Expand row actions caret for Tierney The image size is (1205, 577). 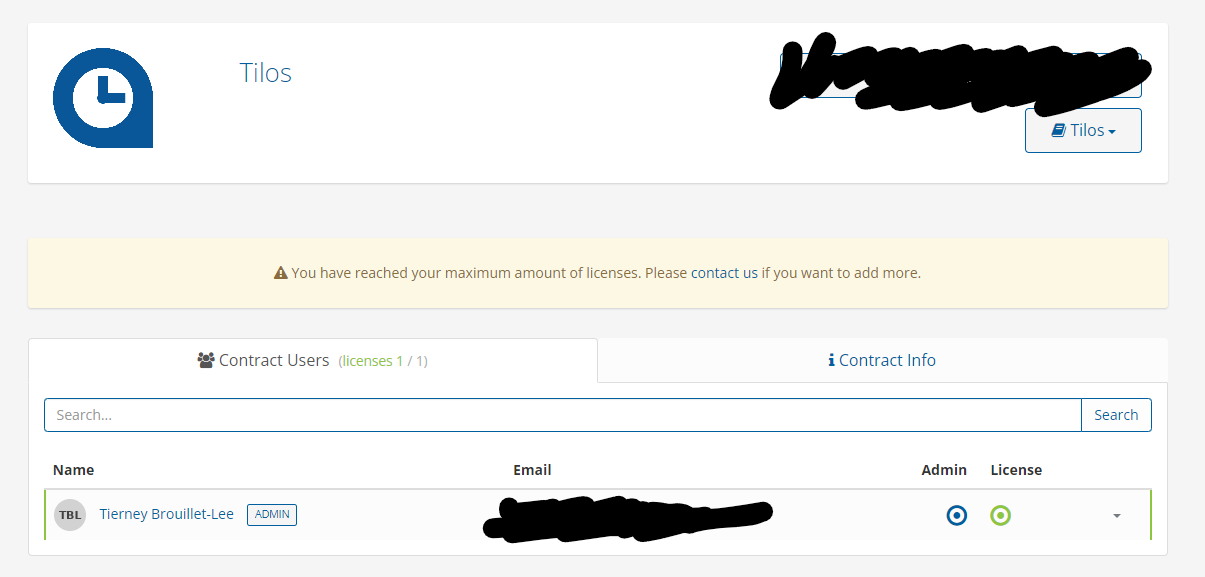coord(1116,516)
